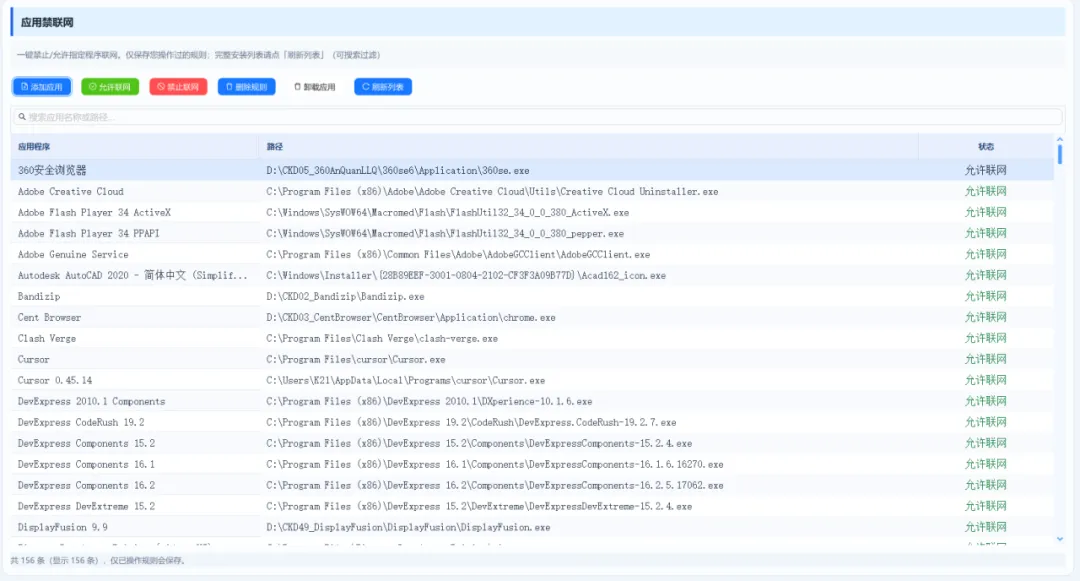The height and width of the screenshot is (581, 1080).
Task: Click 允许联网 status for Cursor 0.45.14
Action: (x=986, y=380)
